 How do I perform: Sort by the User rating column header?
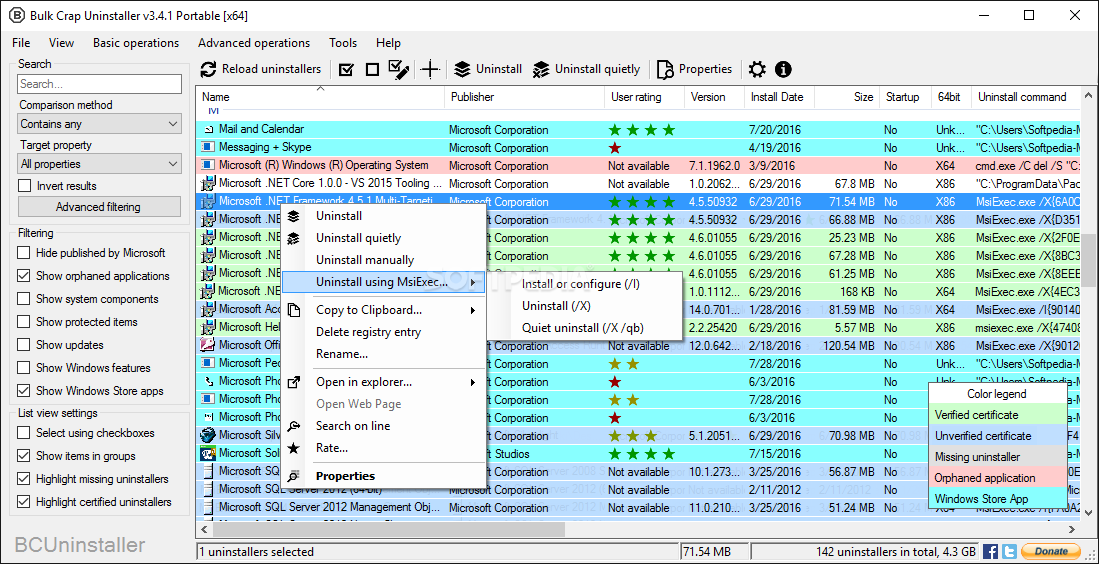click(644, 97)
